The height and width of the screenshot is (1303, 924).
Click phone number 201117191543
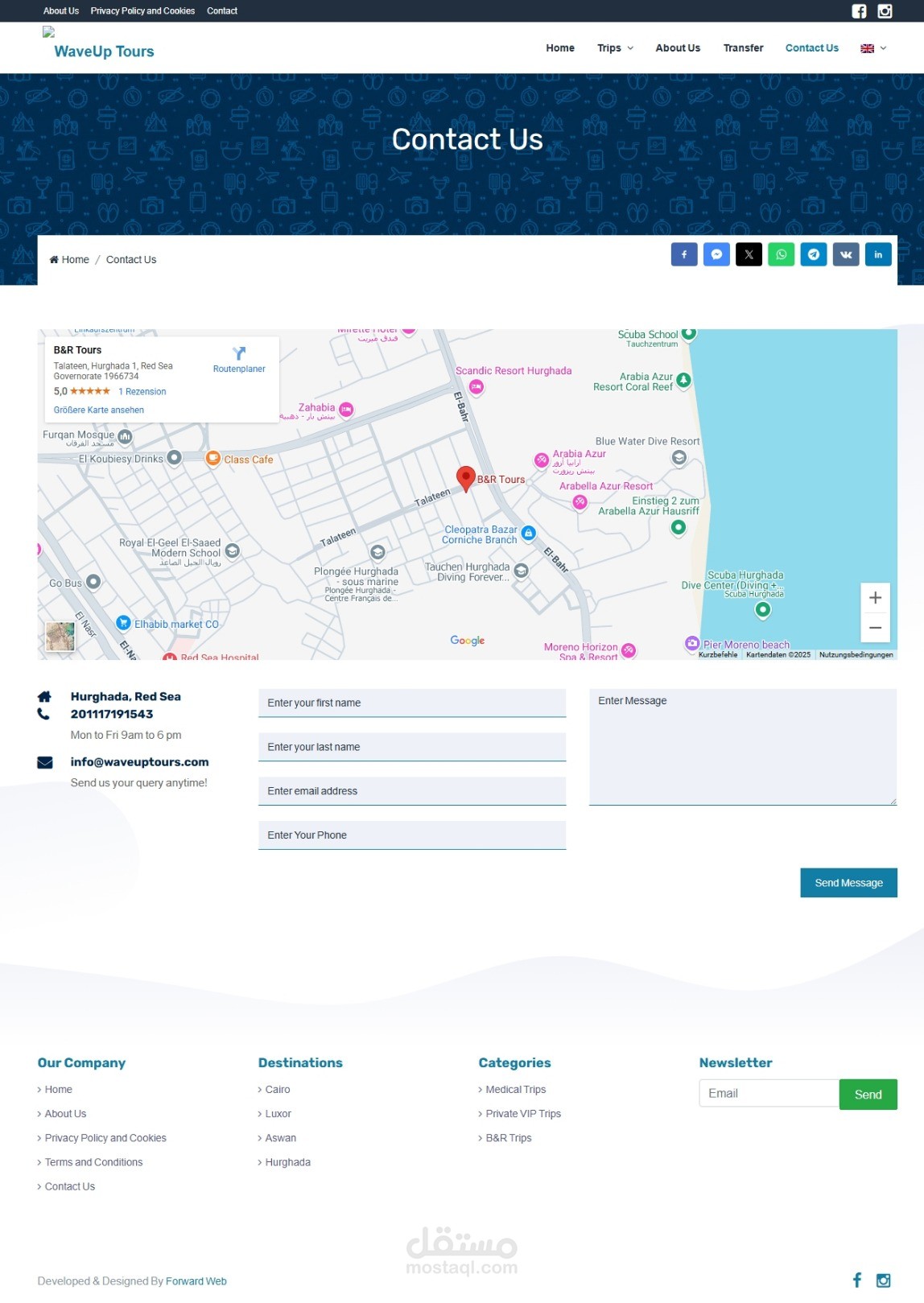tap(112, 714)
